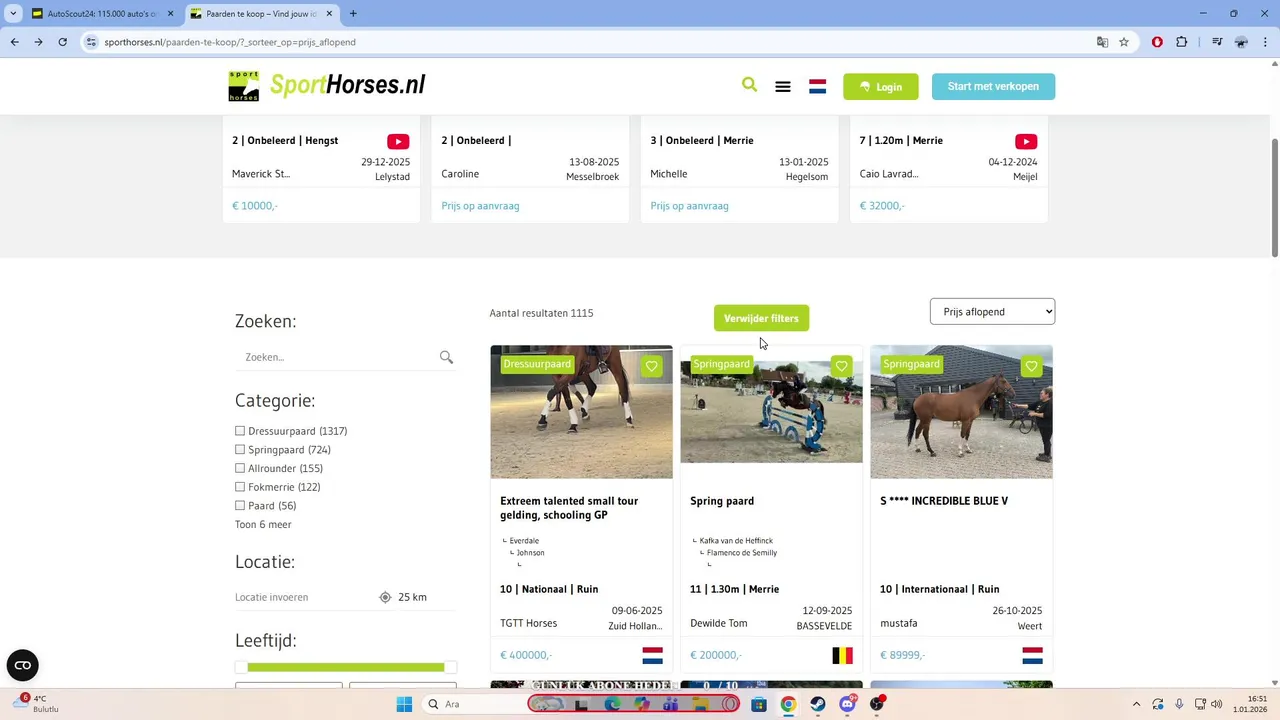
Task: Favorite the Spring paard listing
Action: tap(841, 366)
